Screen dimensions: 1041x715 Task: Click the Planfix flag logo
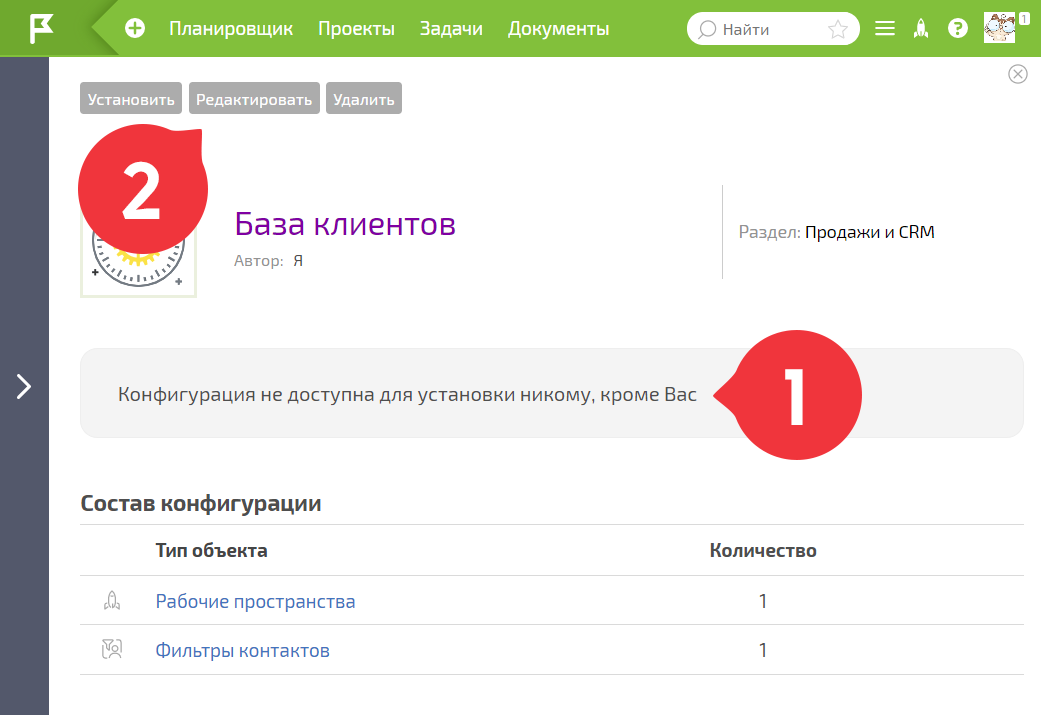[41, 29]
